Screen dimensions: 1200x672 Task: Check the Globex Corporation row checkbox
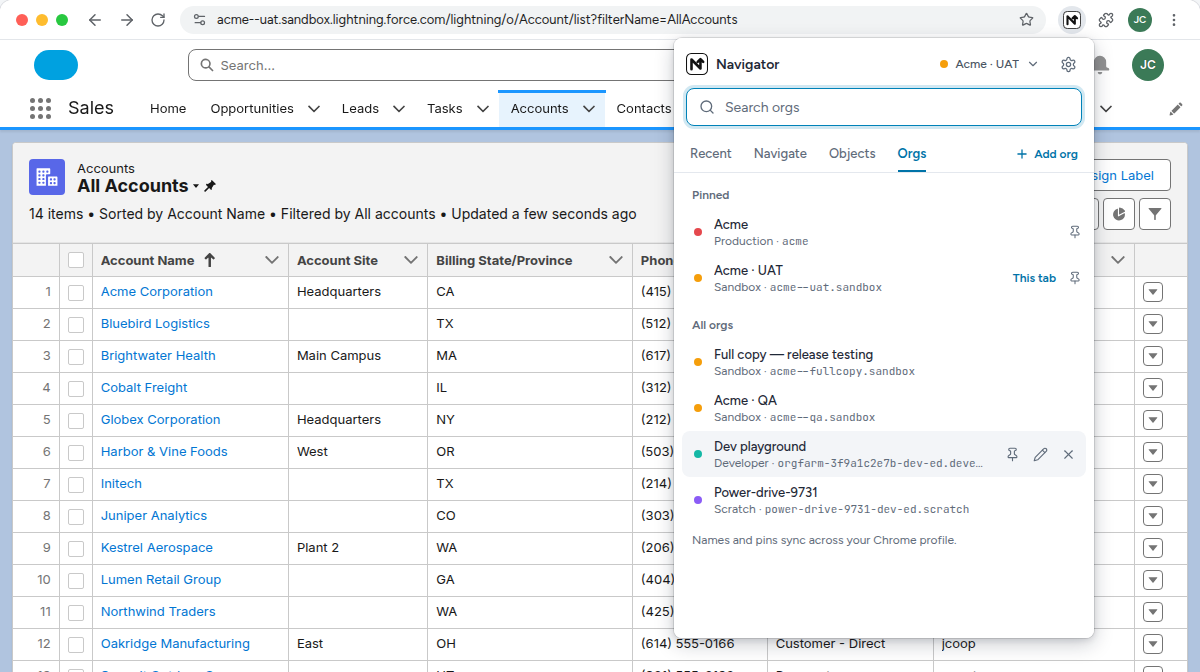pyautogui.click(x=76, y=420)
